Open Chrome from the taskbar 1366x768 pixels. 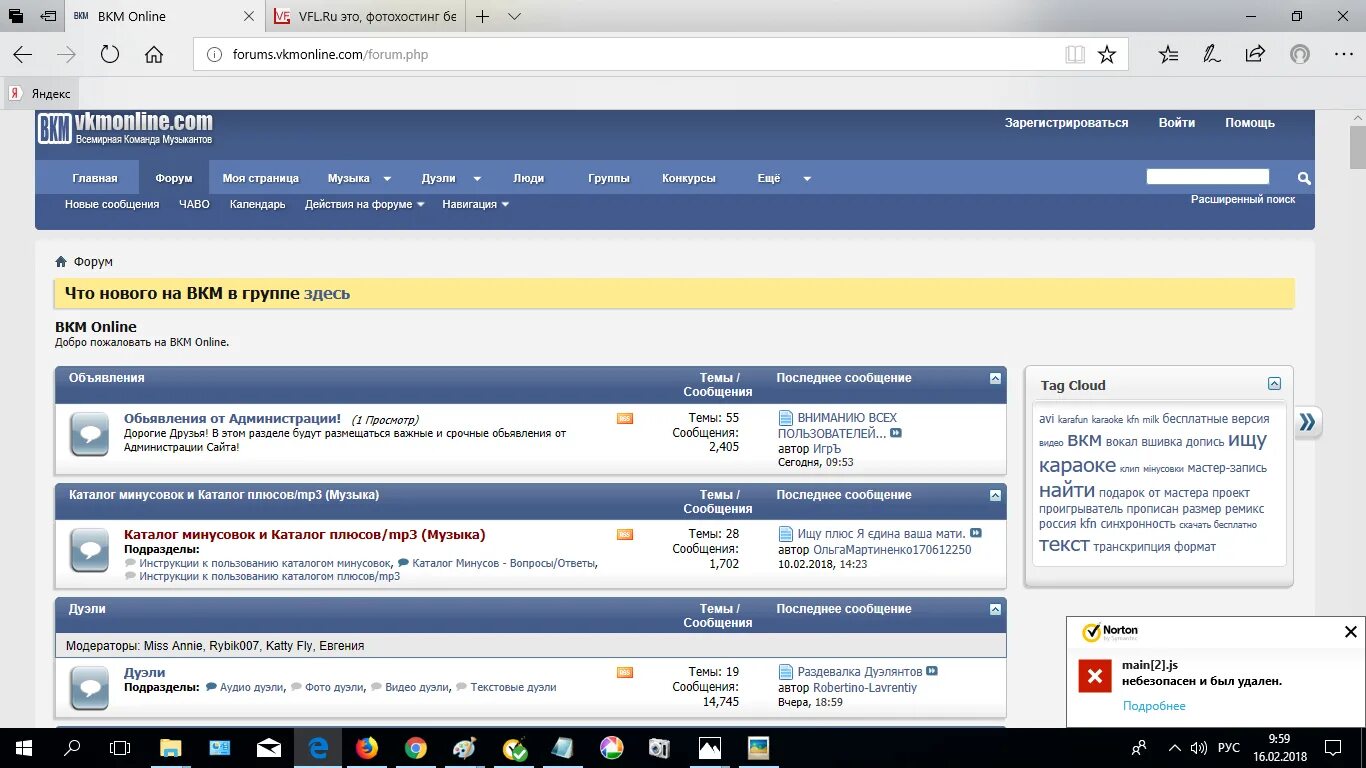[416, 747]
